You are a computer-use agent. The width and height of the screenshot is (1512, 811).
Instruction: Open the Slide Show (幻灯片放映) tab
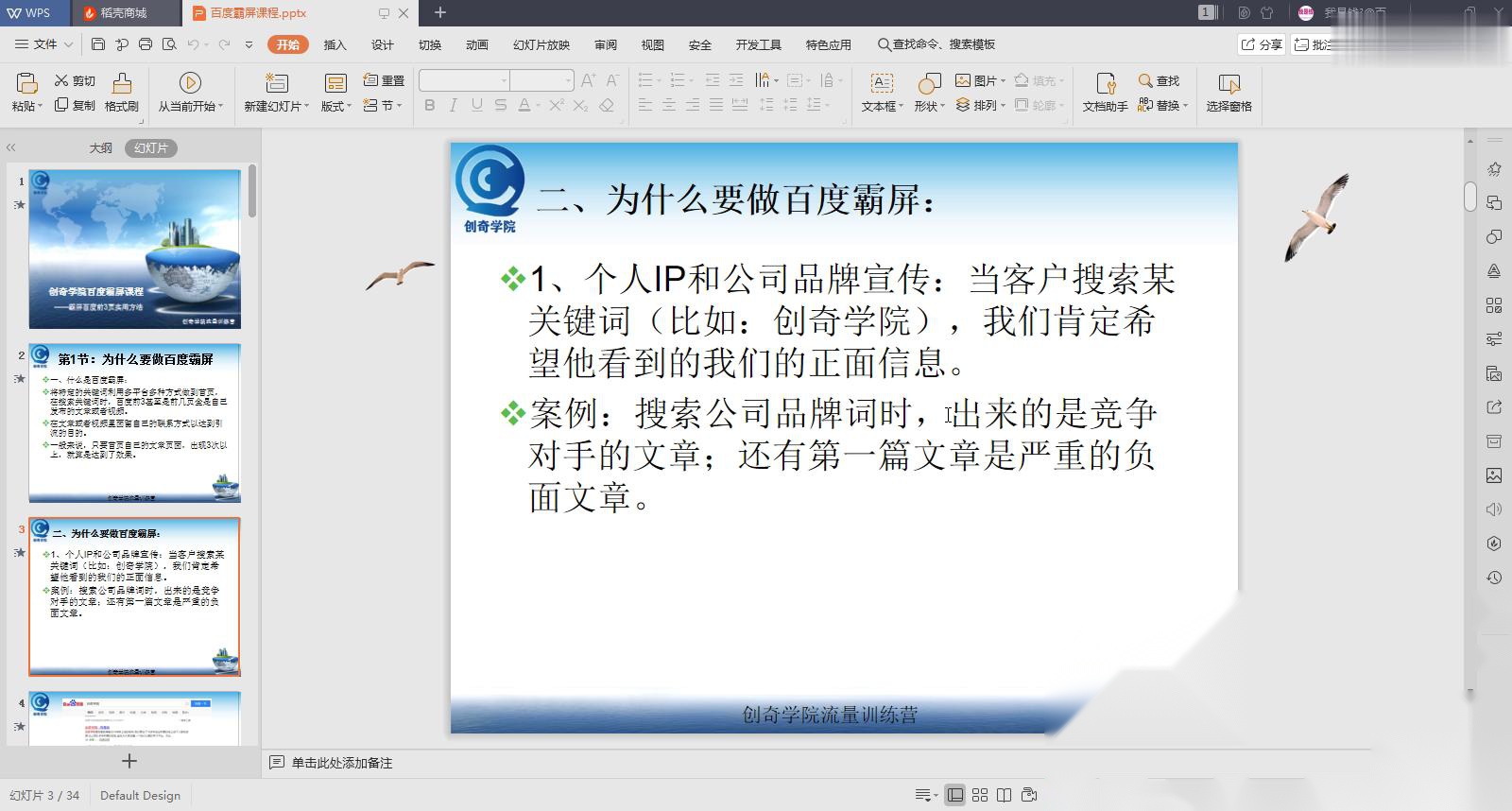click(x=541, y=44)
